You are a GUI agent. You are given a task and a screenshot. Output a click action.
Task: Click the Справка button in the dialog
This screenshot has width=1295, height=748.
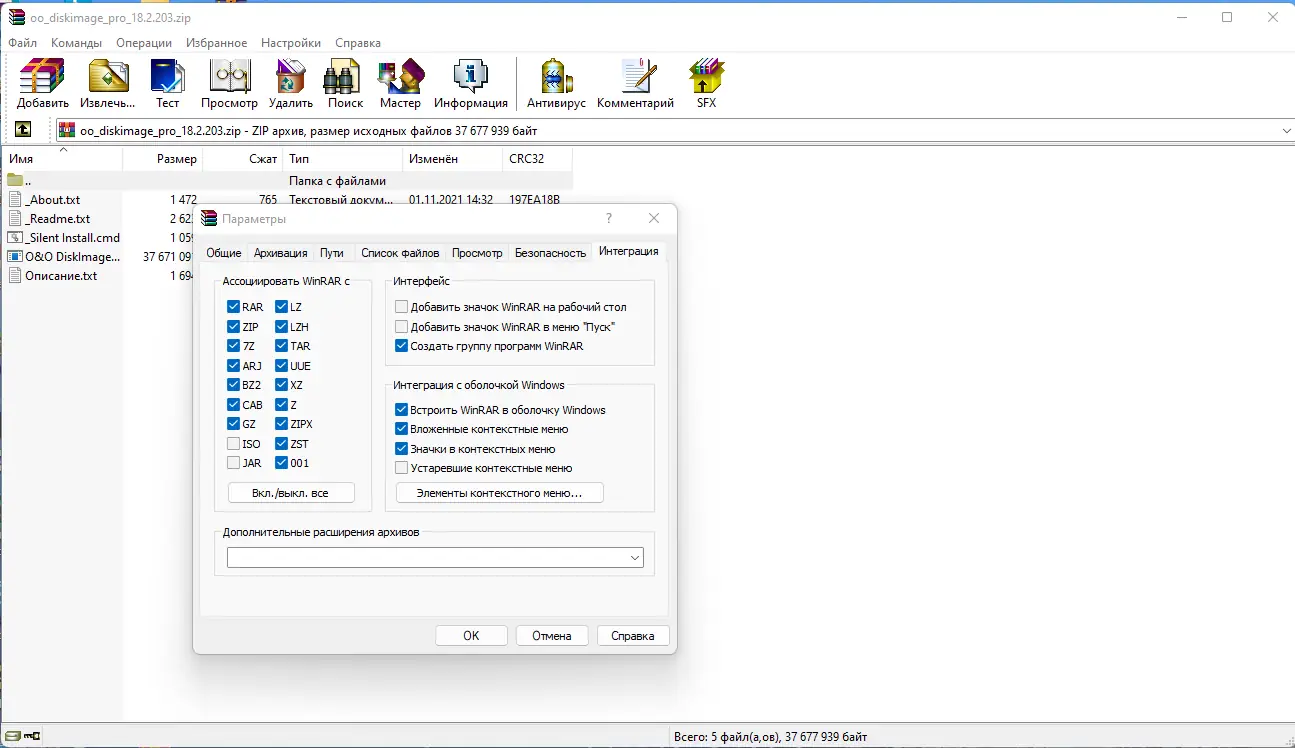[x=633, y=636]
